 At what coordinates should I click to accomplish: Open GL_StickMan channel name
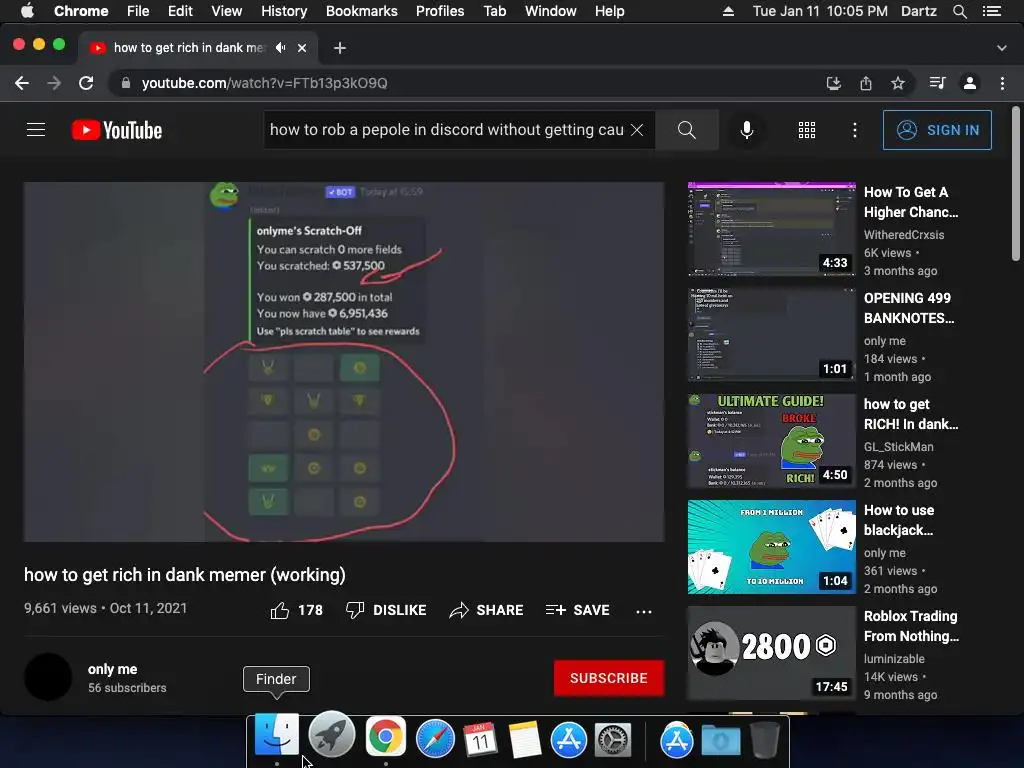click(x=899, y=447)
